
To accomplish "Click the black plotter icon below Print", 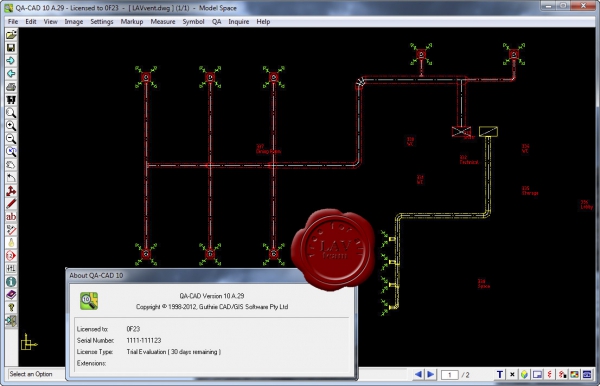I will tap(11, 100).
